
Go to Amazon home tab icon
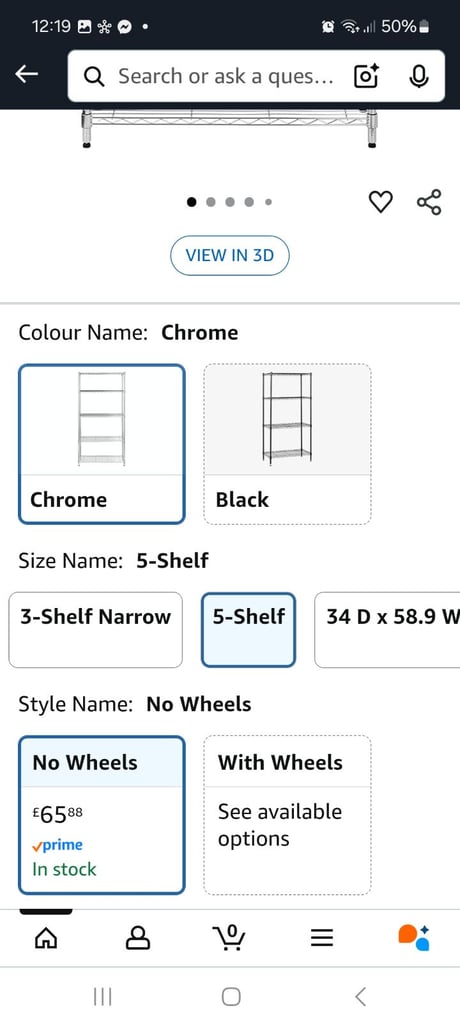[x=45, y=938]
